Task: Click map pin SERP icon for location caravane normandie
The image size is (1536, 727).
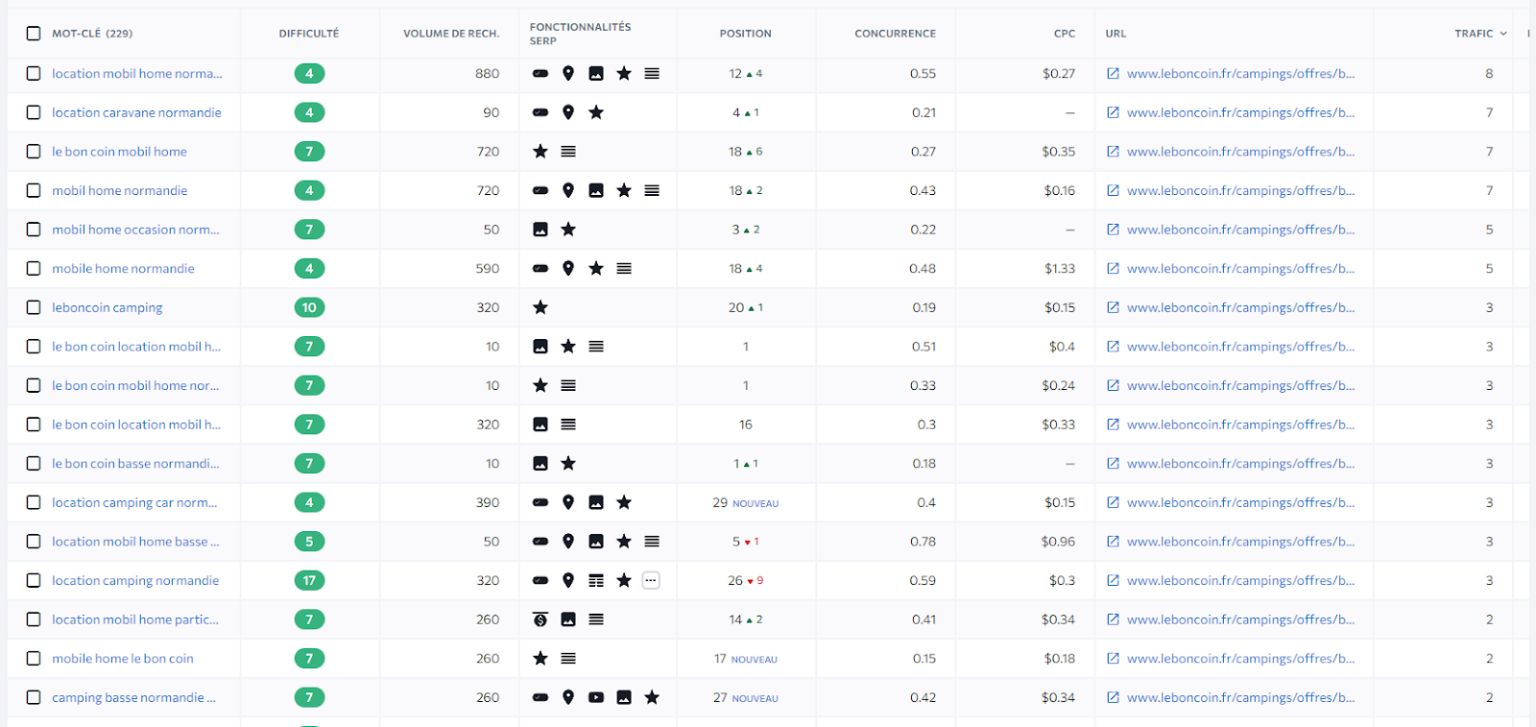Action: coord(568,113)
